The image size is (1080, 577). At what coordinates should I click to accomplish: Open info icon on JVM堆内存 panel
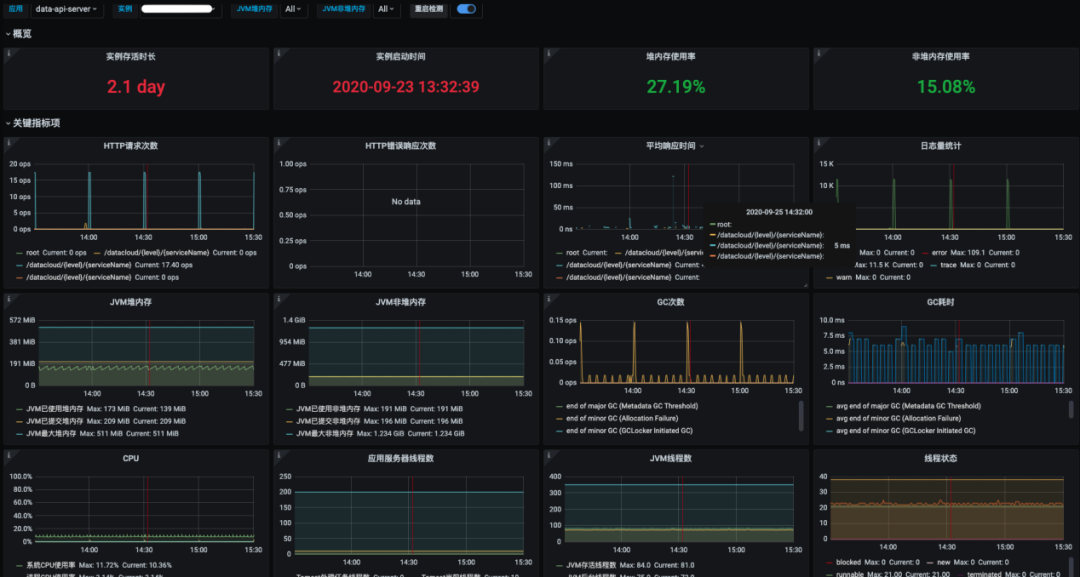(8, 299)
